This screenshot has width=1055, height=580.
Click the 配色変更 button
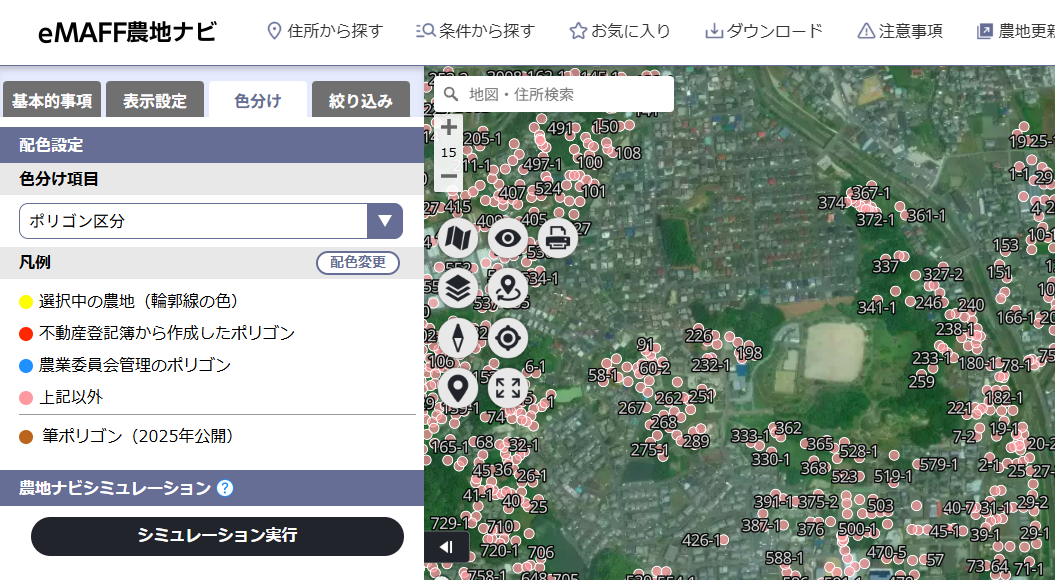coord(358,262)
